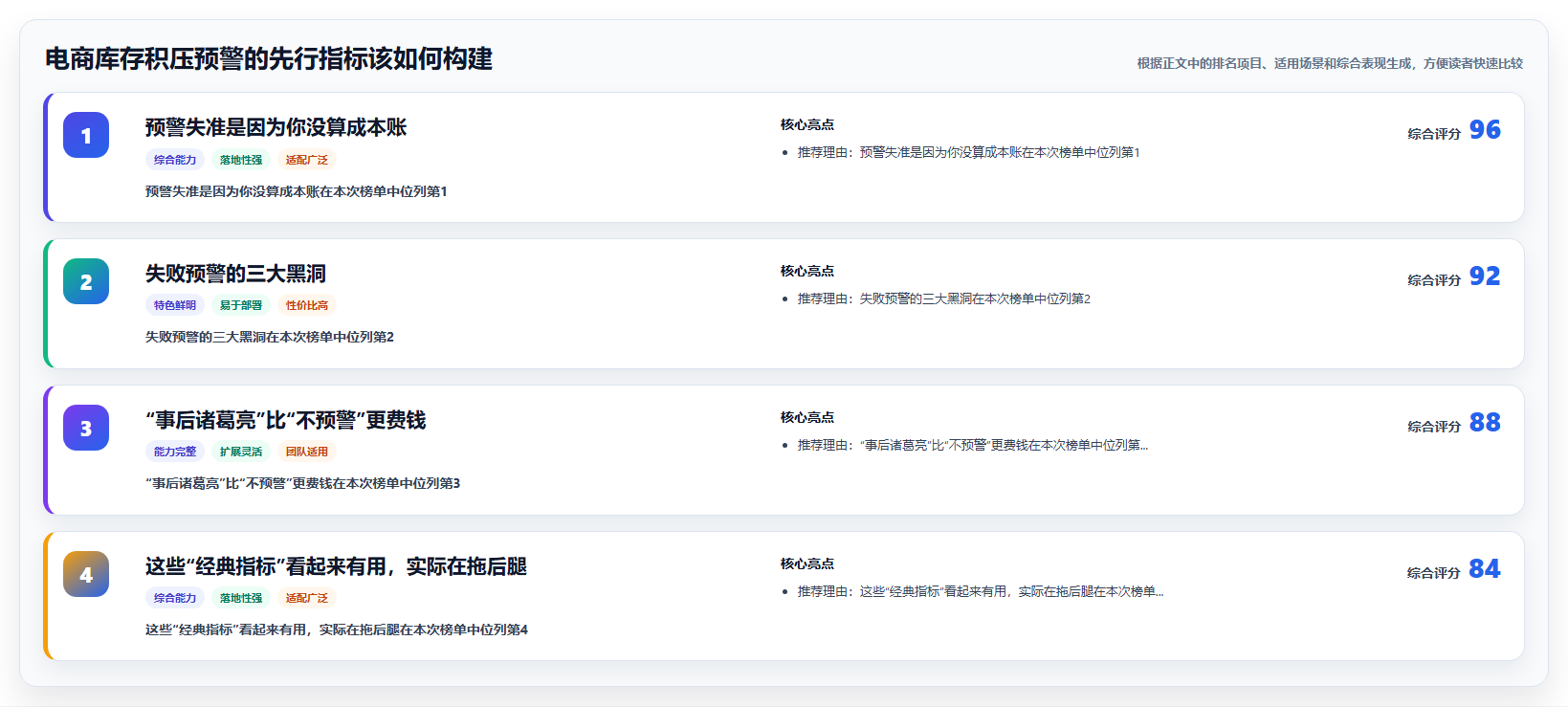1568x707 pixels.
Task: Click description 失败预警的三大黑洞在本次榜单中位列第2
Action: pos(270,337)
